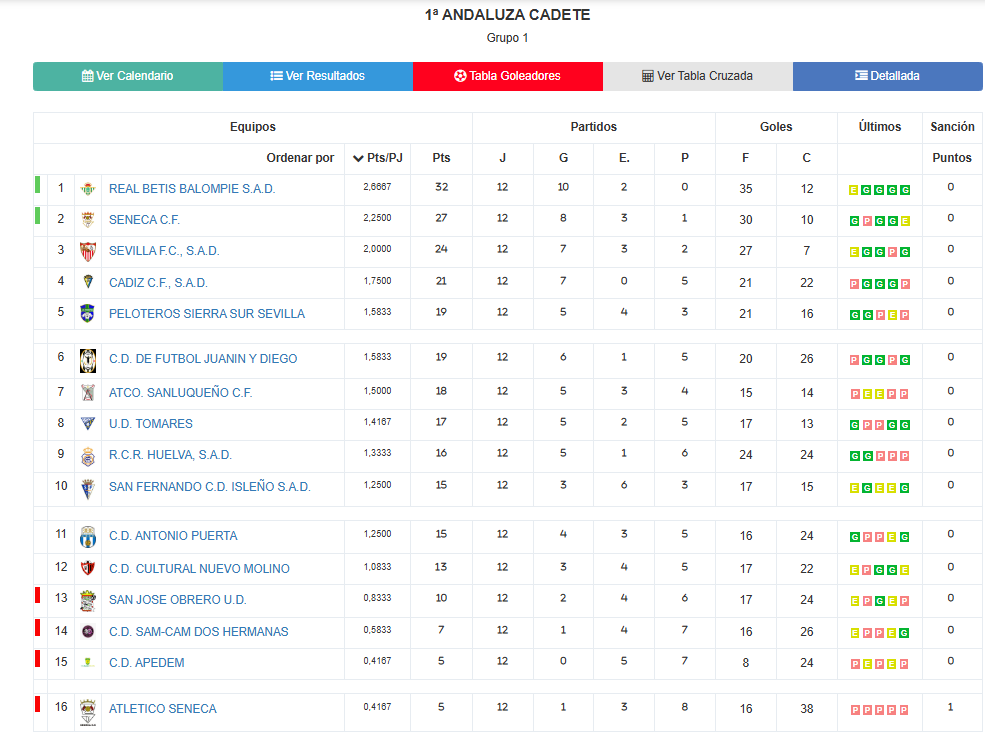Click the Sanción column header
The height and width of the screenshot is (734, 985).
point(952,127)
